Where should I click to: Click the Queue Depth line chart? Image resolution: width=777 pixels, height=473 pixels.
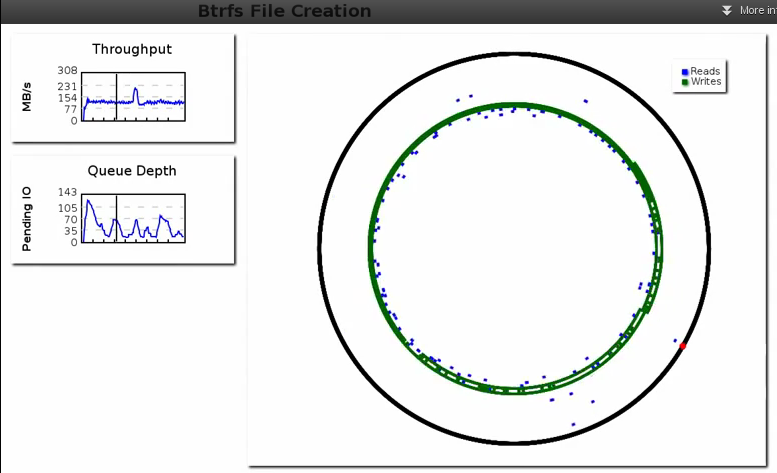click(x=133, y=218)
